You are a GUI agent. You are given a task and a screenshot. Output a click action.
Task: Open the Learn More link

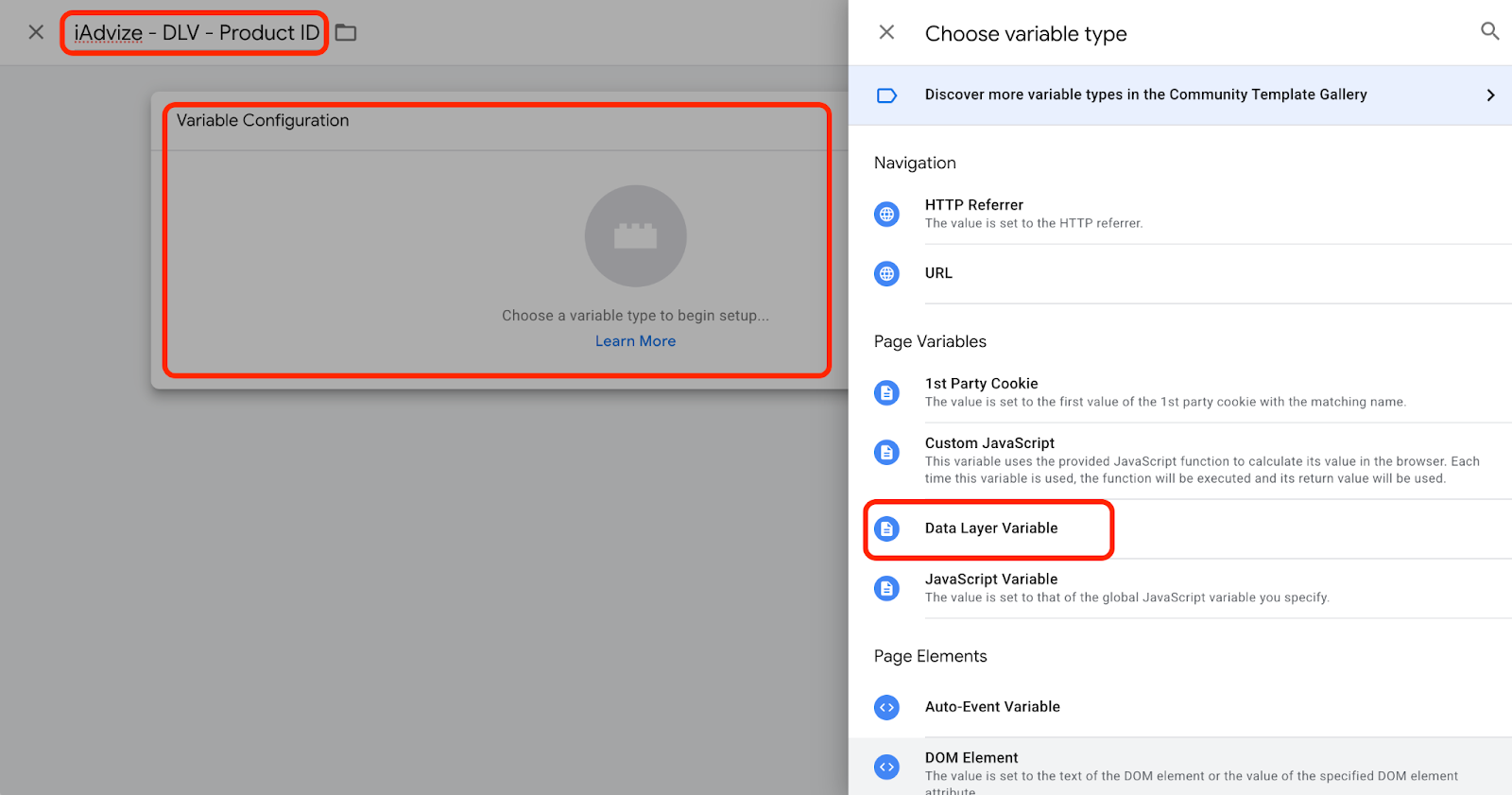635,341
